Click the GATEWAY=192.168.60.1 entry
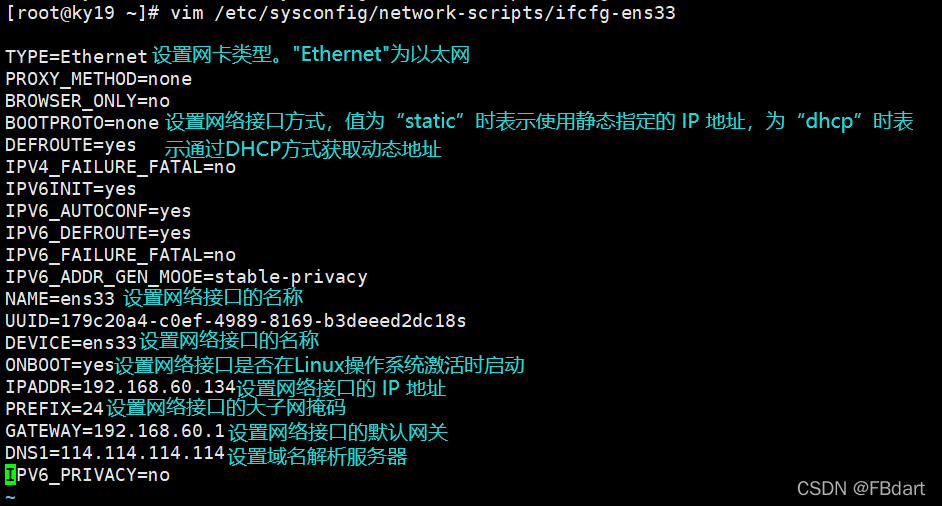Screen dimensions: 942x506 (x=115, y=431)
